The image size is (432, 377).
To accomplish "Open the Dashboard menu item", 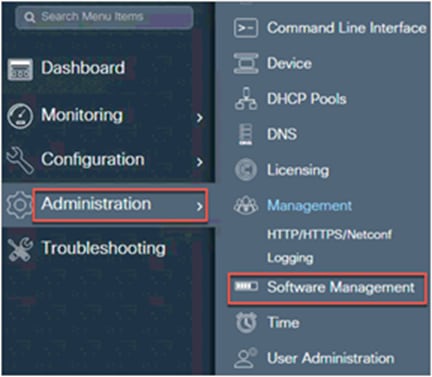I will pyautogui.click(x=83, y=68).
